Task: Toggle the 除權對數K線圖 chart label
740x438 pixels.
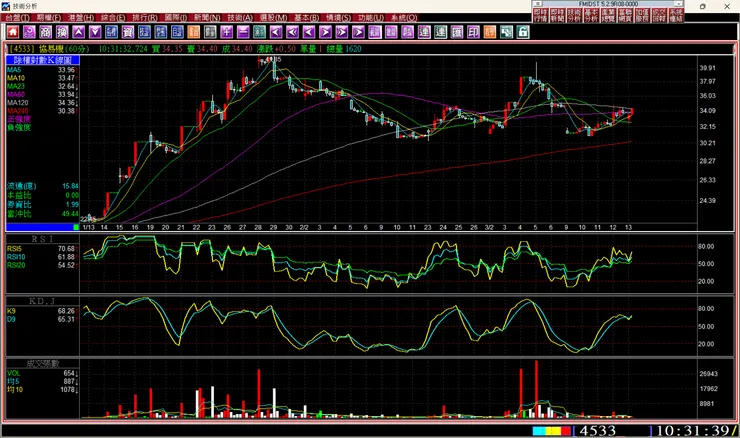Action: pos(46,60)
